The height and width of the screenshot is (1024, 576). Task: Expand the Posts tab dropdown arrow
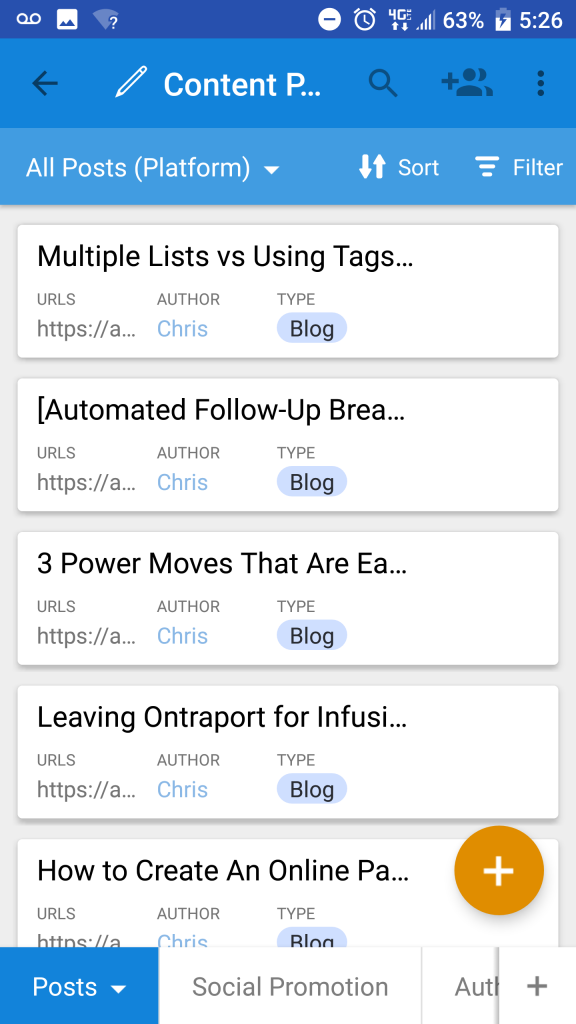(118, 989)
